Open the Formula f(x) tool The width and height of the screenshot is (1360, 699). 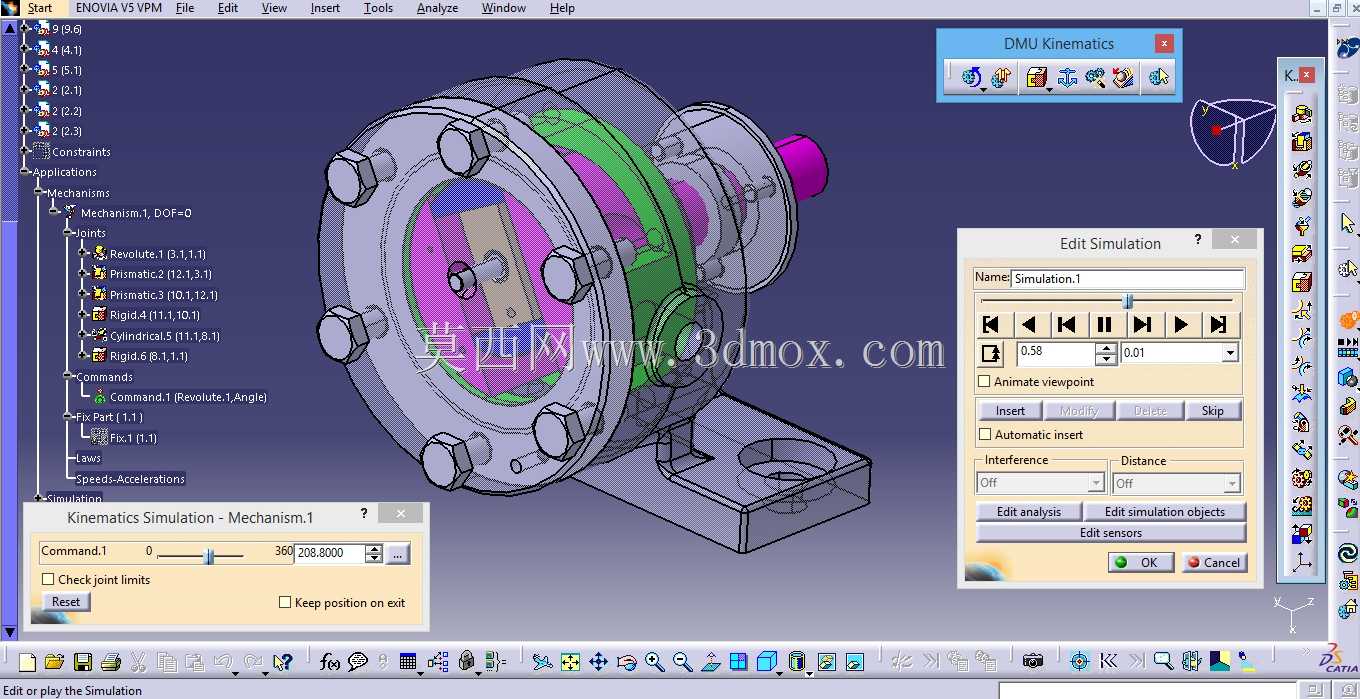tap(330, 661)
